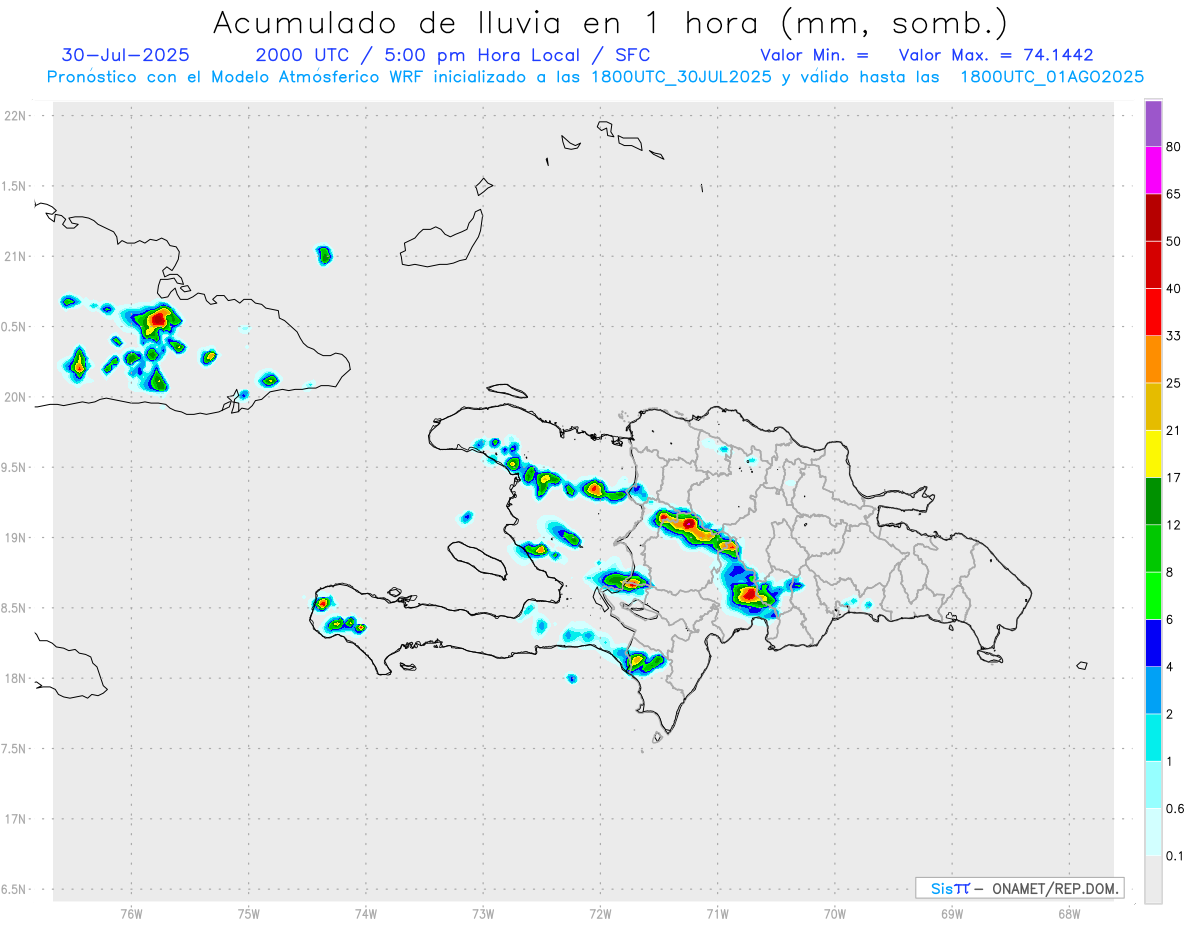Select the dark red swatch between 50 and 65
The height and width of the screenshot is (927, 1200).
[x=1153, y=217]
